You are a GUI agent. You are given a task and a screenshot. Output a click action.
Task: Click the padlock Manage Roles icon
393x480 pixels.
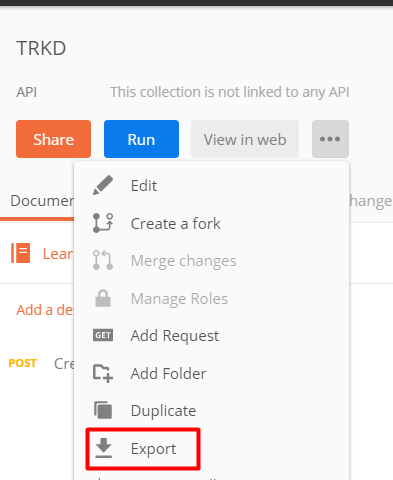(x=103, y=298)
